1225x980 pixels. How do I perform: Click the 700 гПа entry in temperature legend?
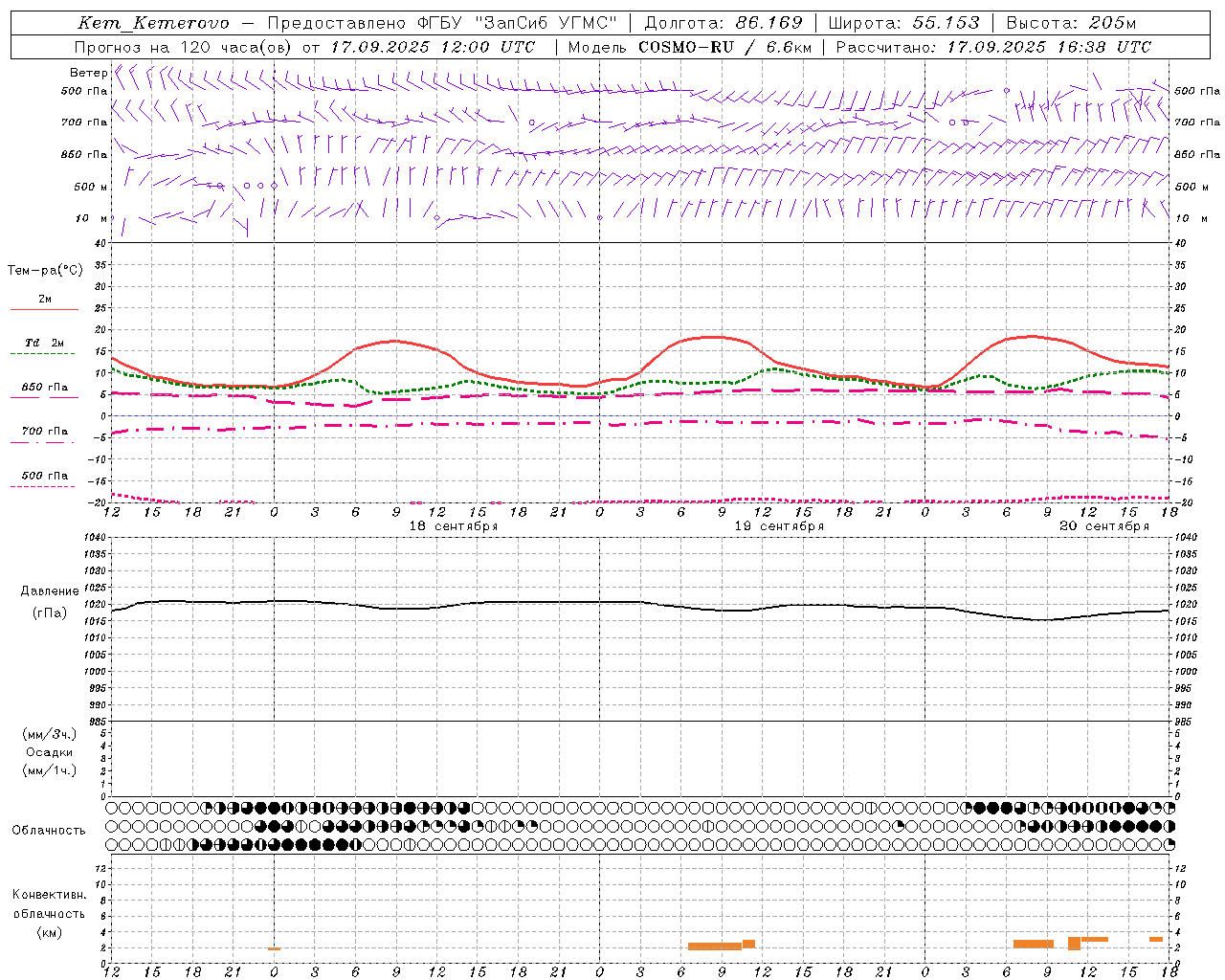(x=45, y=432)
